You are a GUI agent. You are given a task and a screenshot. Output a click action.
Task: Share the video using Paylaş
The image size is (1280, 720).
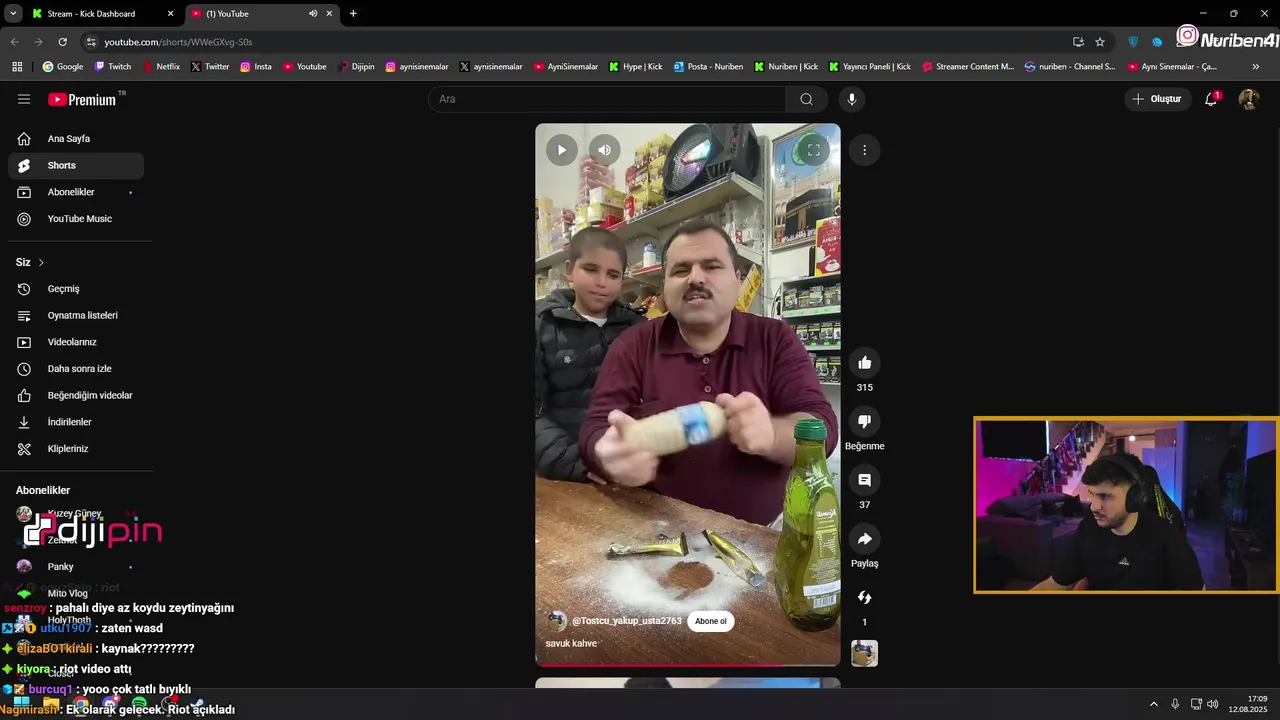click(865, 539)
